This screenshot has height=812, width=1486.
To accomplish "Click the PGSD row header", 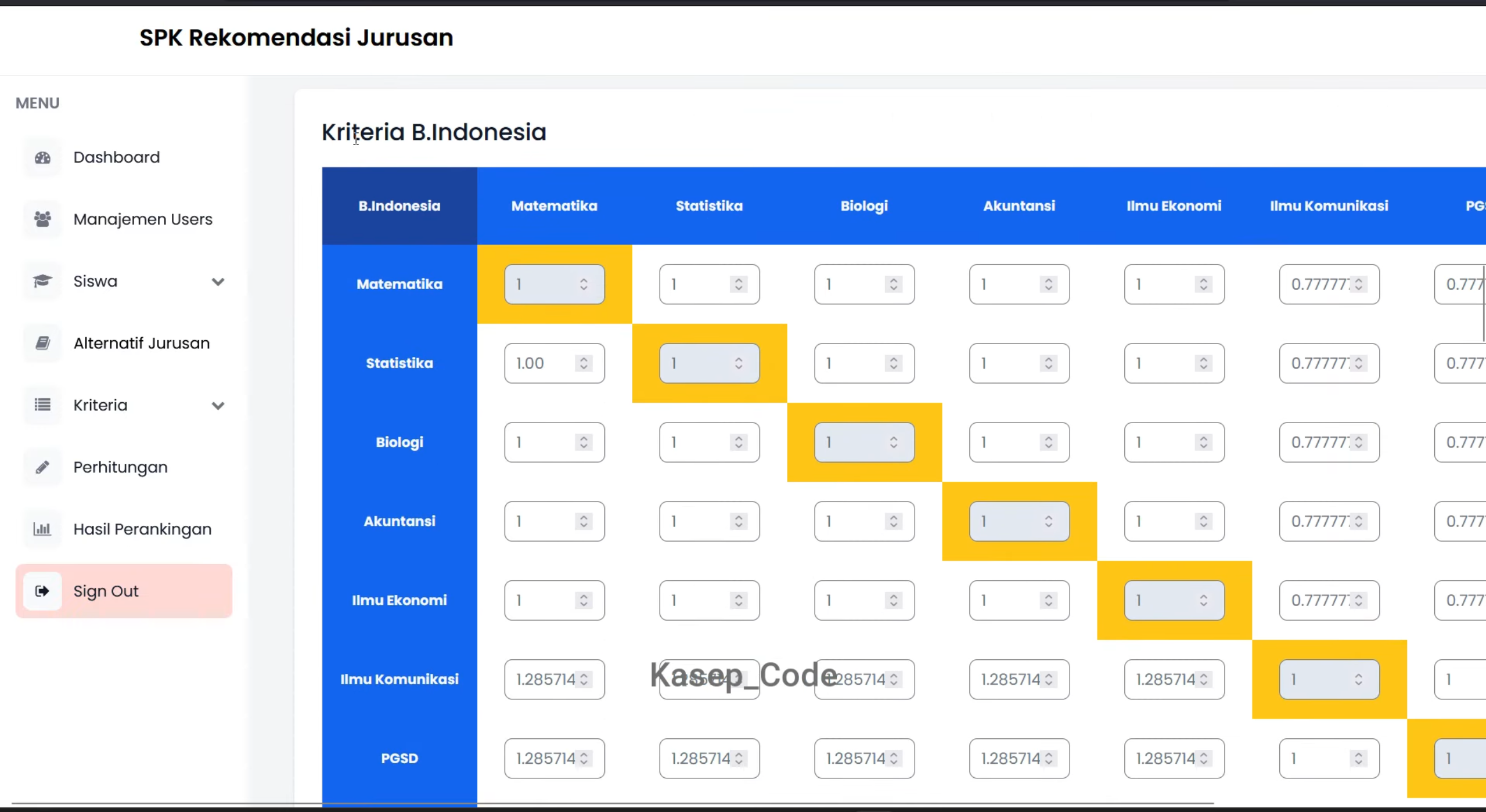I will pyautogui.click(x=400, y=758).
